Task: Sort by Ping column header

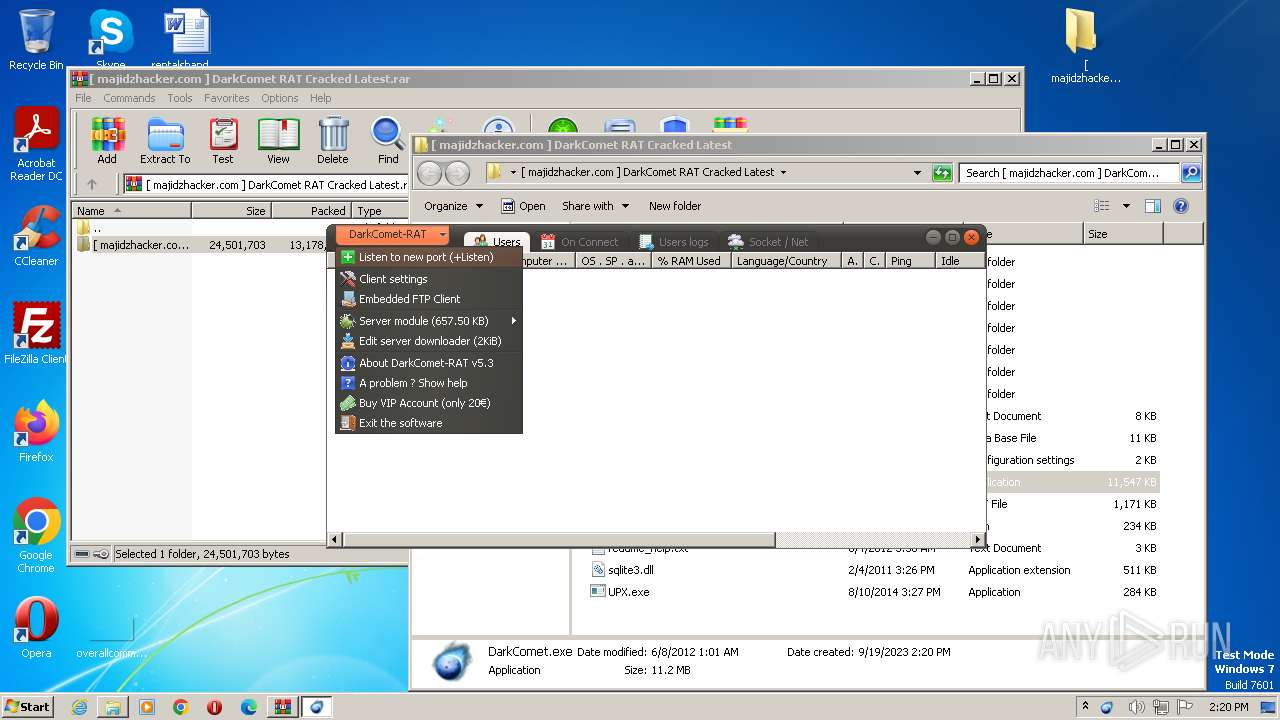Action: [910, 261]
